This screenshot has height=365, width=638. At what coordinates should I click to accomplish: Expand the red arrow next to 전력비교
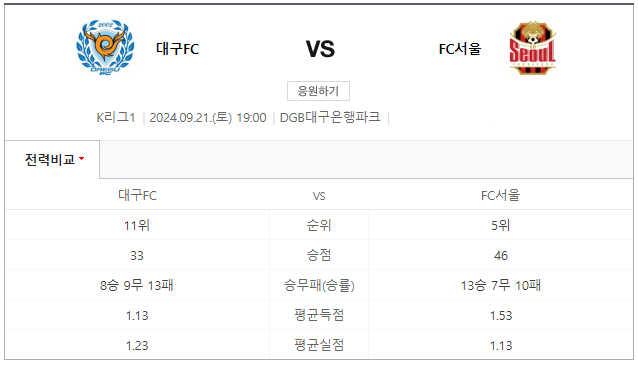point(81,159)
